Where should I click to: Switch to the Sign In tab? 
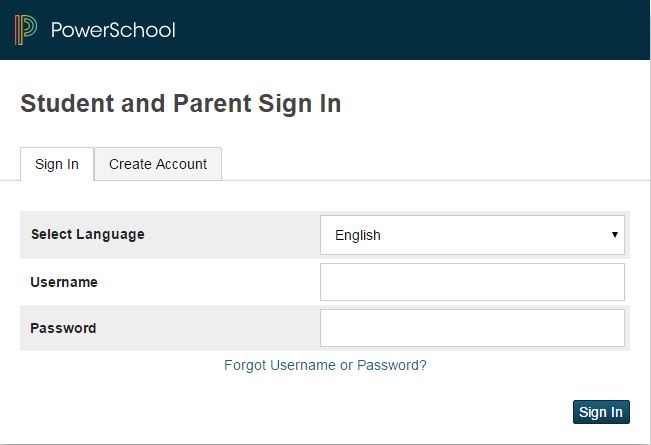pyautogui.click(x=57, y=164)
